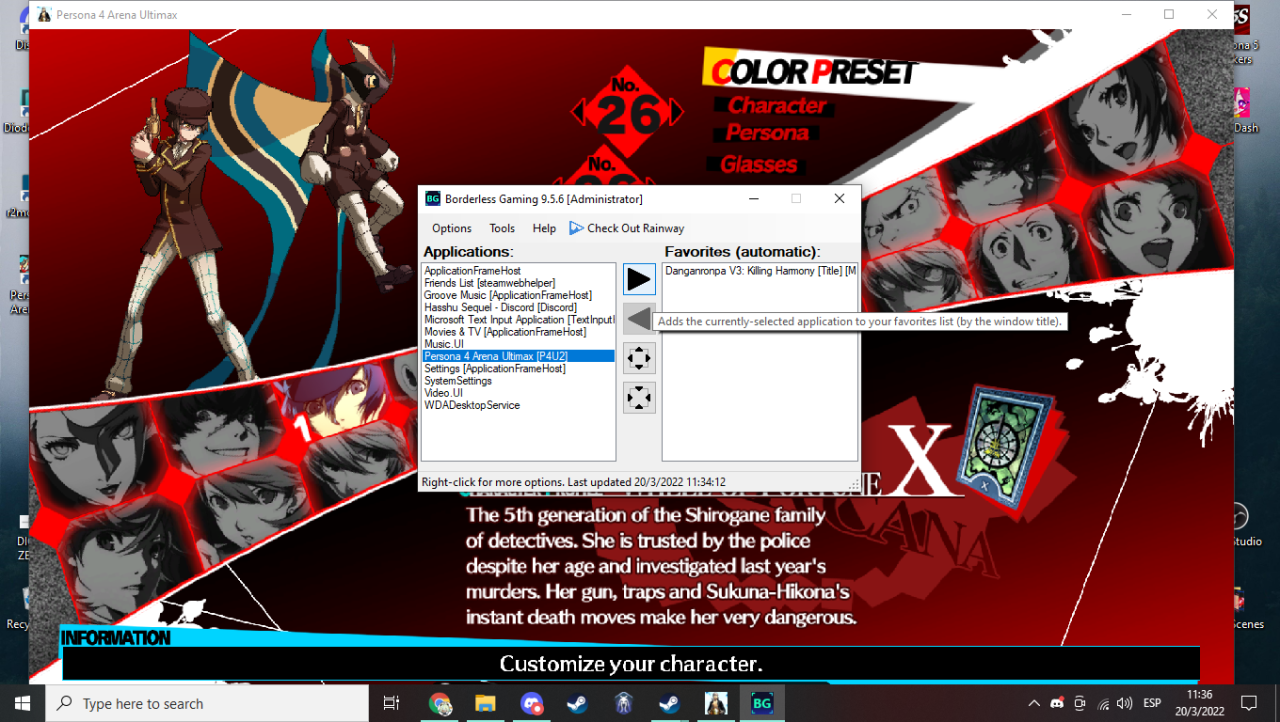Open the Windows Start menu
This screenshot has height=722, width=1280.
pos(22,703)
